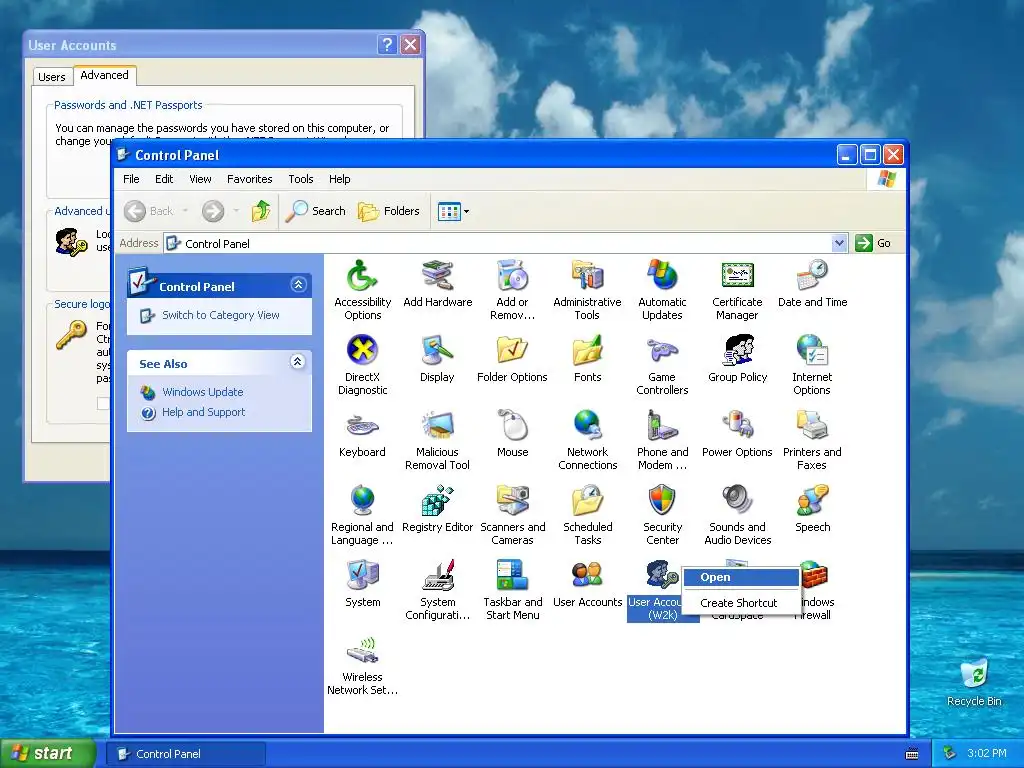
Task: Select Group Policy icon
Action: (x=737, y=359)
